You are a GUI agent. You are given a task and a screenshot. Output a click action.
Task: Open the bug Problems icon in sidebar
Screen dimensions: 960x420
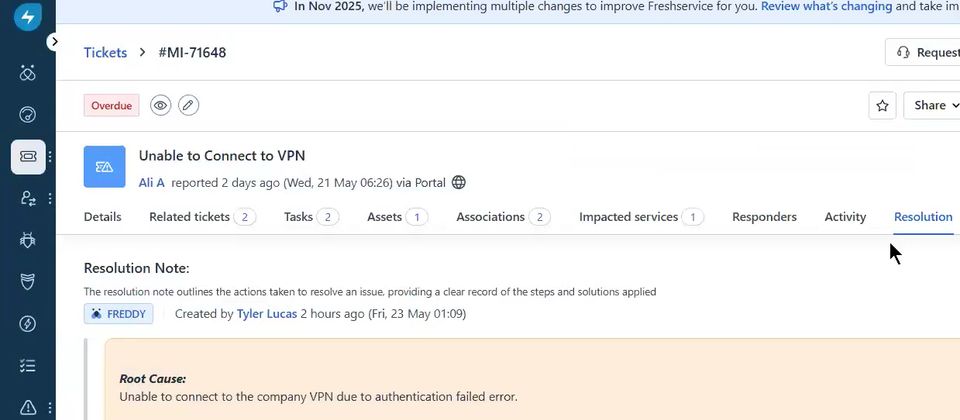coord(28,240)
